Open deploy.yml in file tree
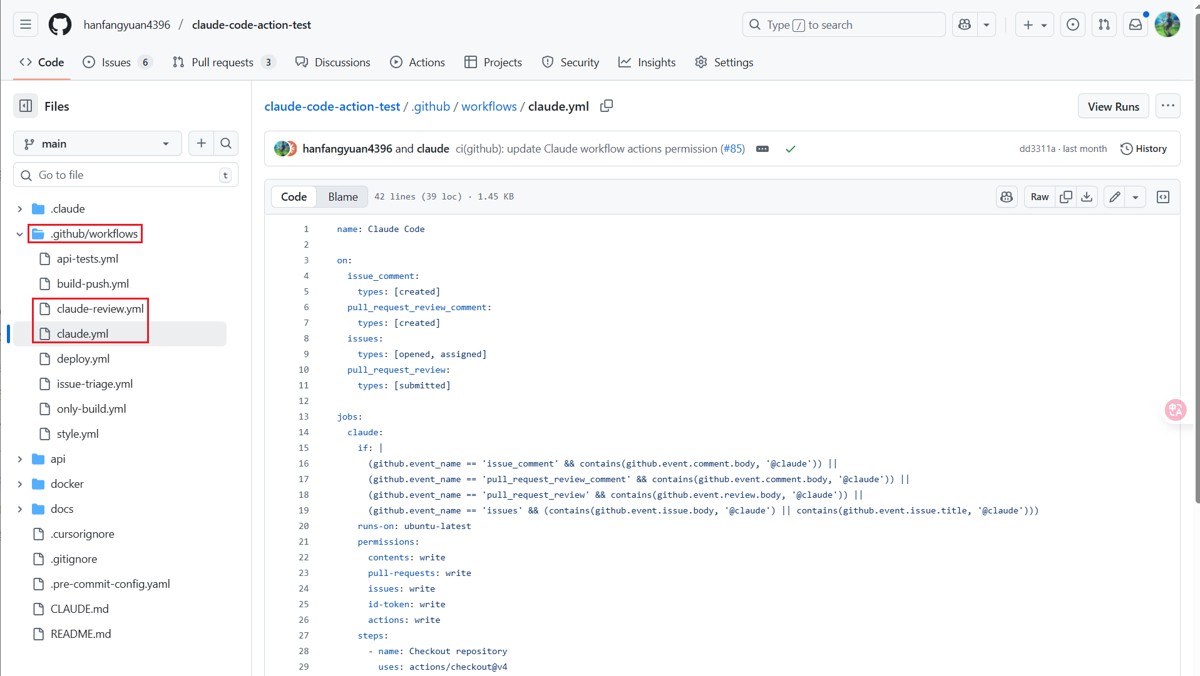1200x676 pixels. tap(83, 359)
